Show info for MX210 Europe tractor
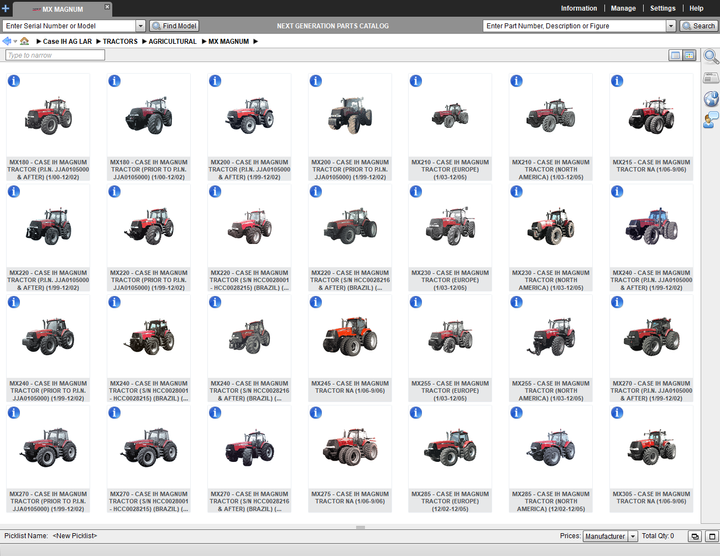720x556 pixels. [x=416, y=81]
